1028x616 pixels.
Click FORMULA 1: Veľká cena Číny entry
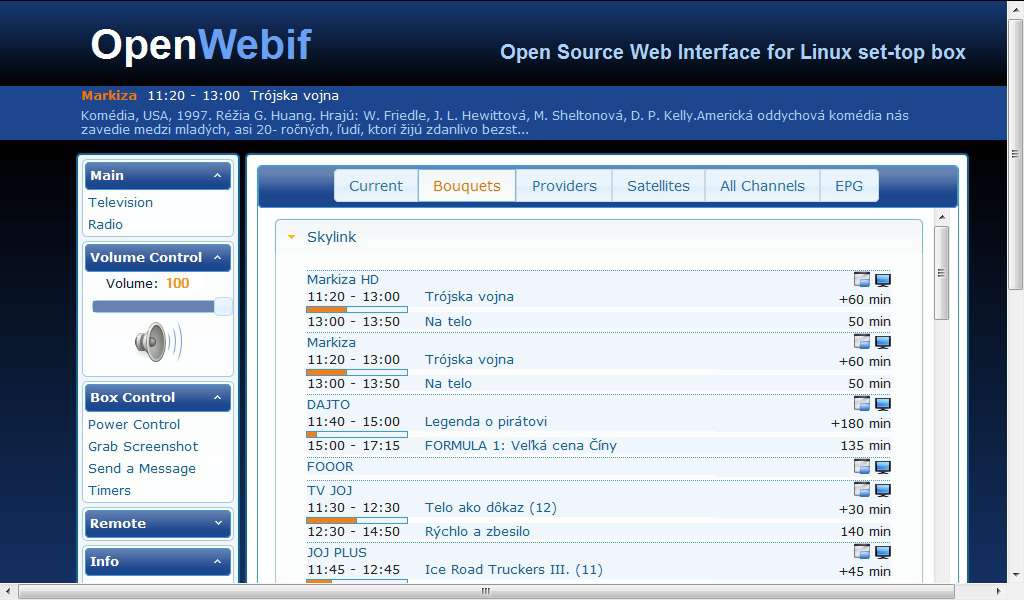pyautogui.click(x=521, y=446)
